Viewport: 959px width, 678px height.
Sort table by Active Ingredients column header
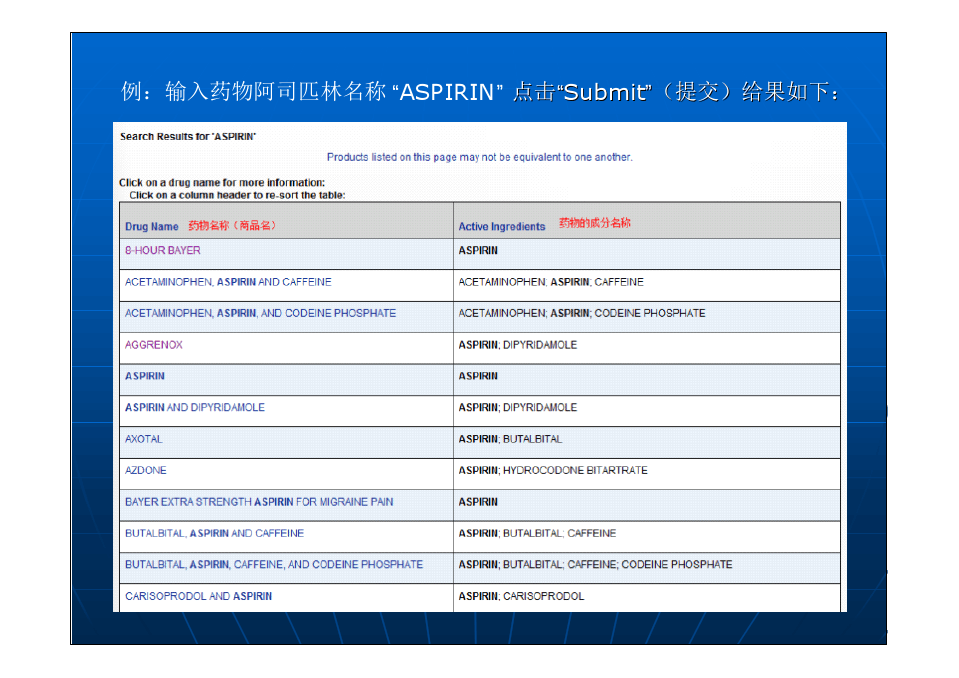tap(502, 227)
